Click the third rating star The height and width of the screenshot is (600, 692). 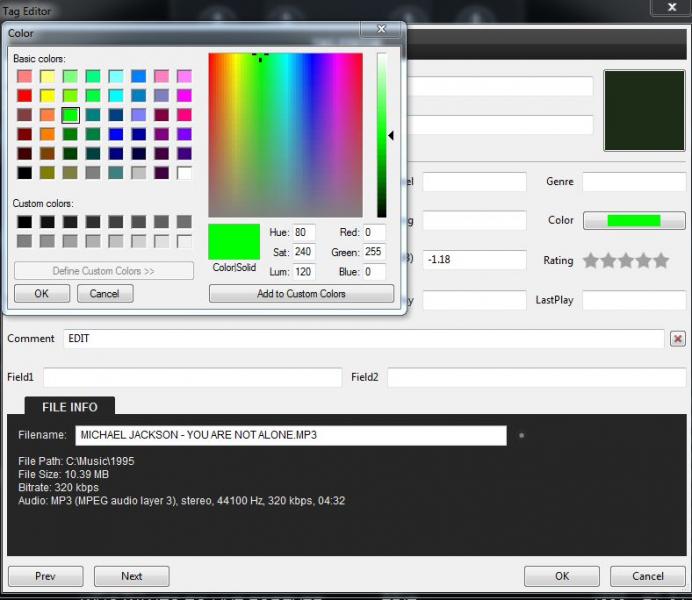click(x=626, y=260)
